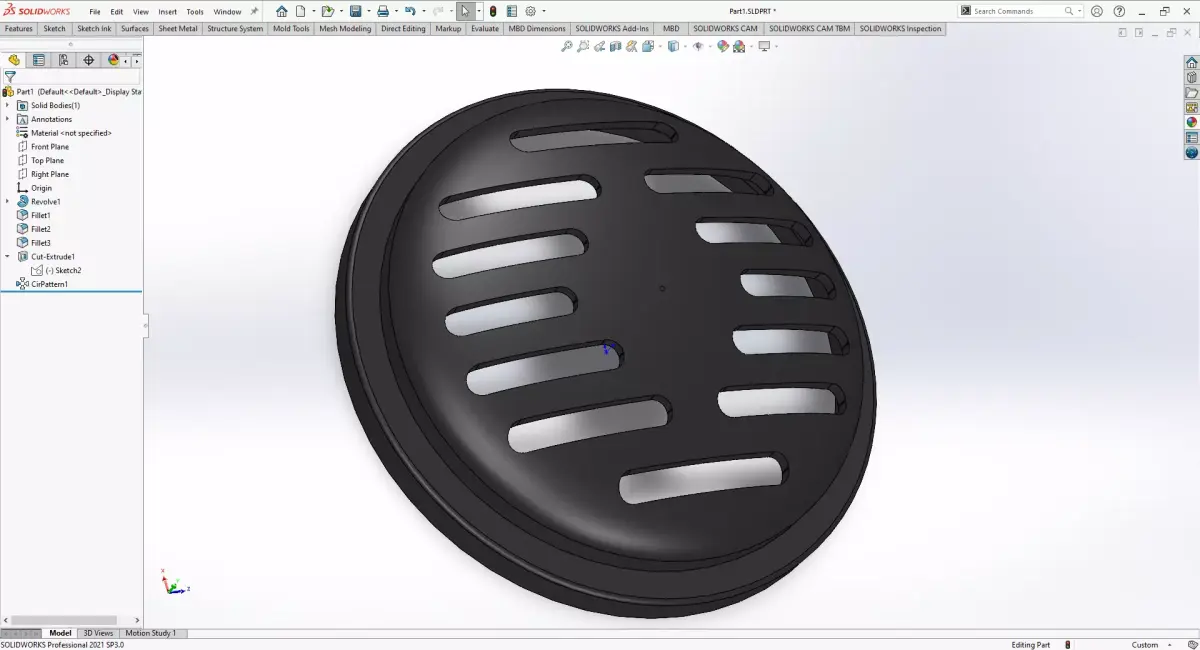Open the Apply Scene tool
This screenshot has height=650, width=1200.
click(737, 46)
